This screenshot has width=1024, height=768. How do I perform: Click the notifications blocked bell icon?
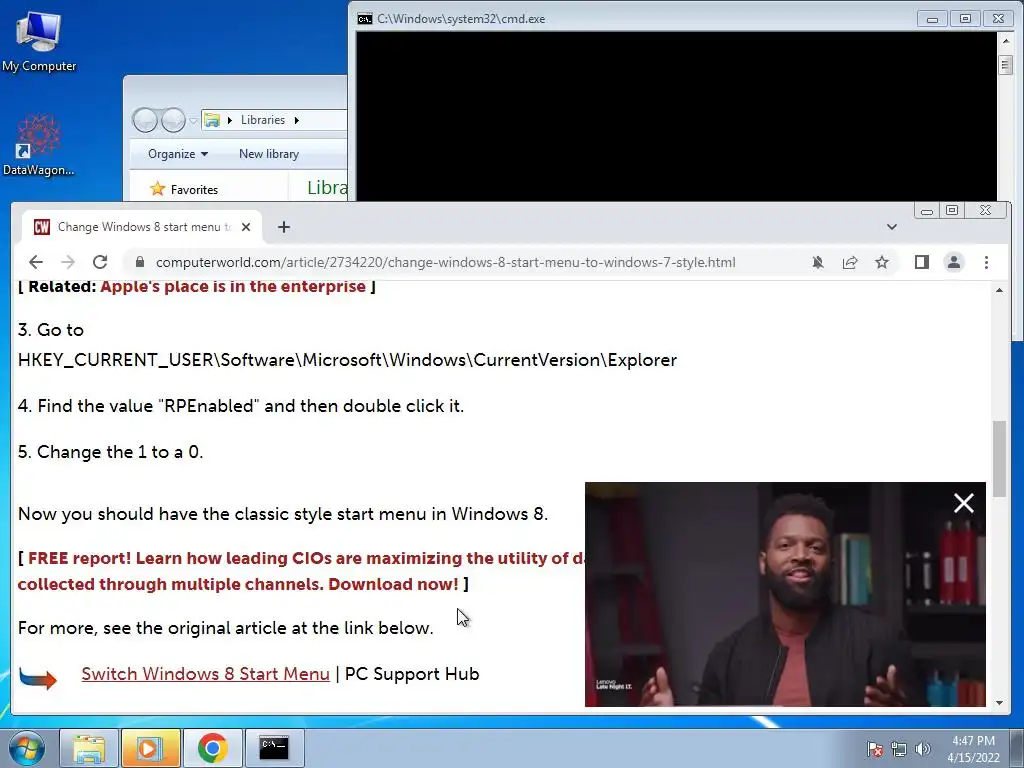[818, 263]
